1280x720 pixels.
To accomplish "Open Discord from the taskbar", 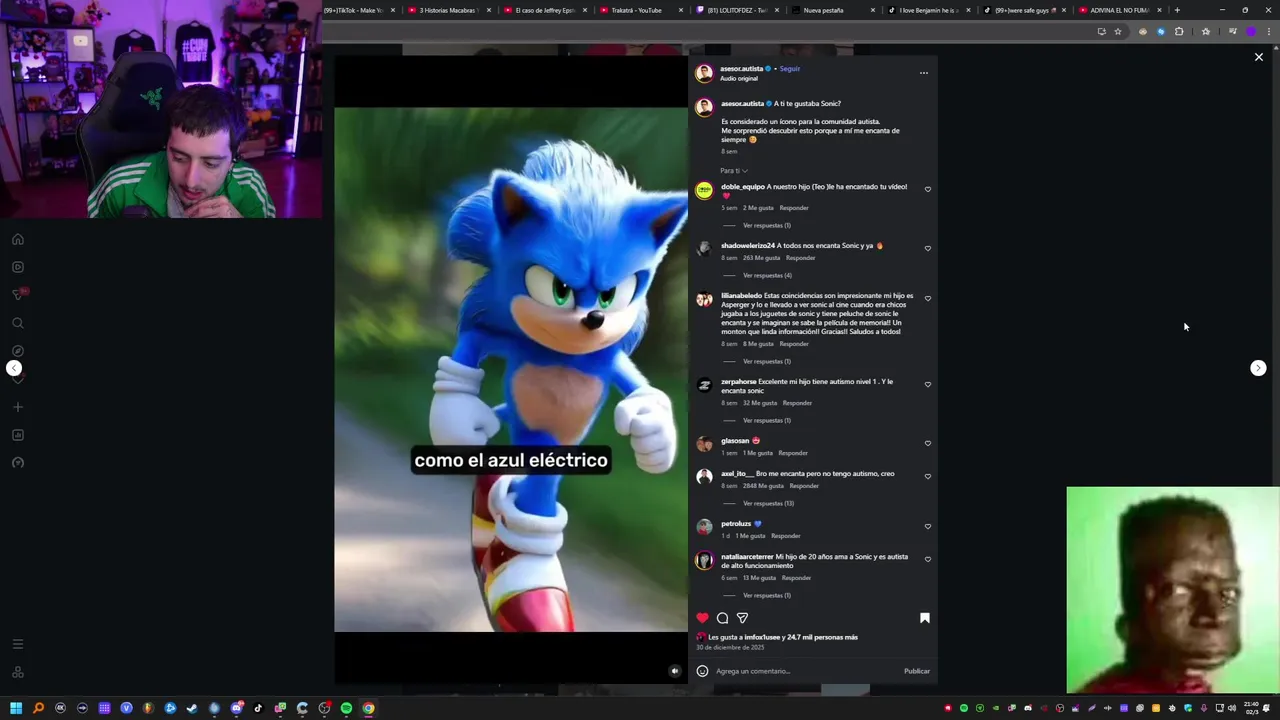I will click(236, 708).
